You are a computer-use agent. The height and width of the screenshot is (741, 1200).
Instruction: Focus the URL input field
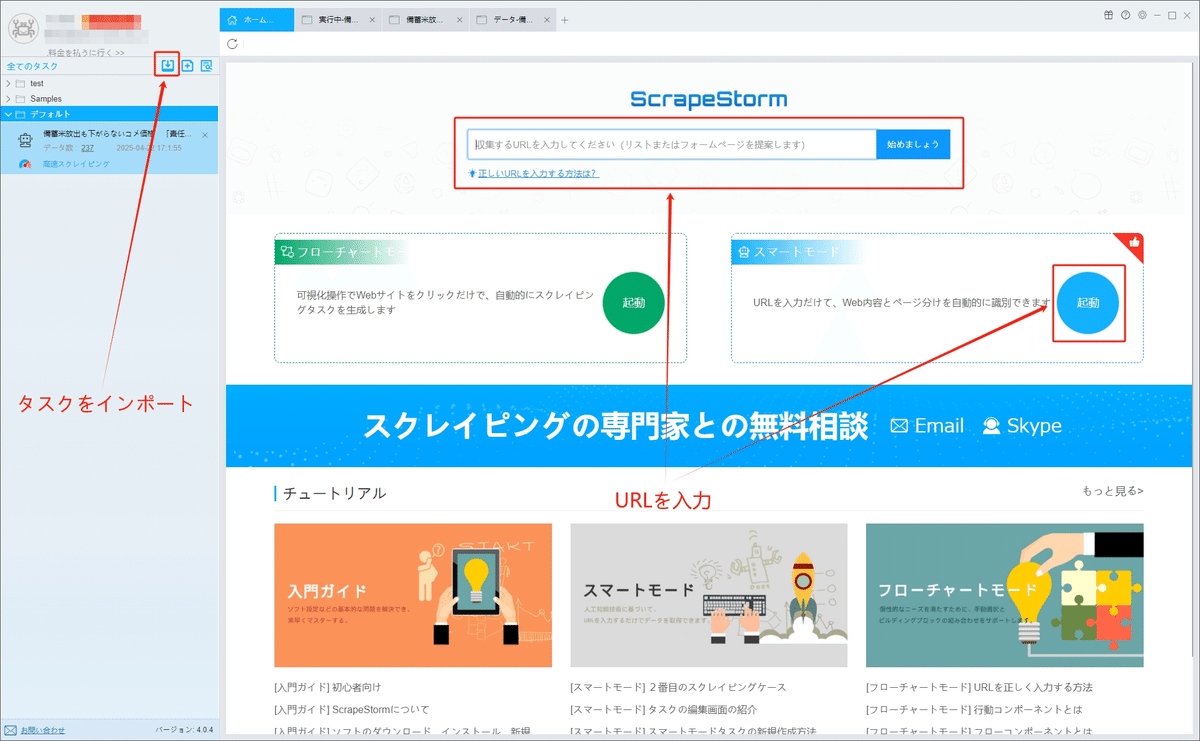pyautogui.click(x=672, y=144)
